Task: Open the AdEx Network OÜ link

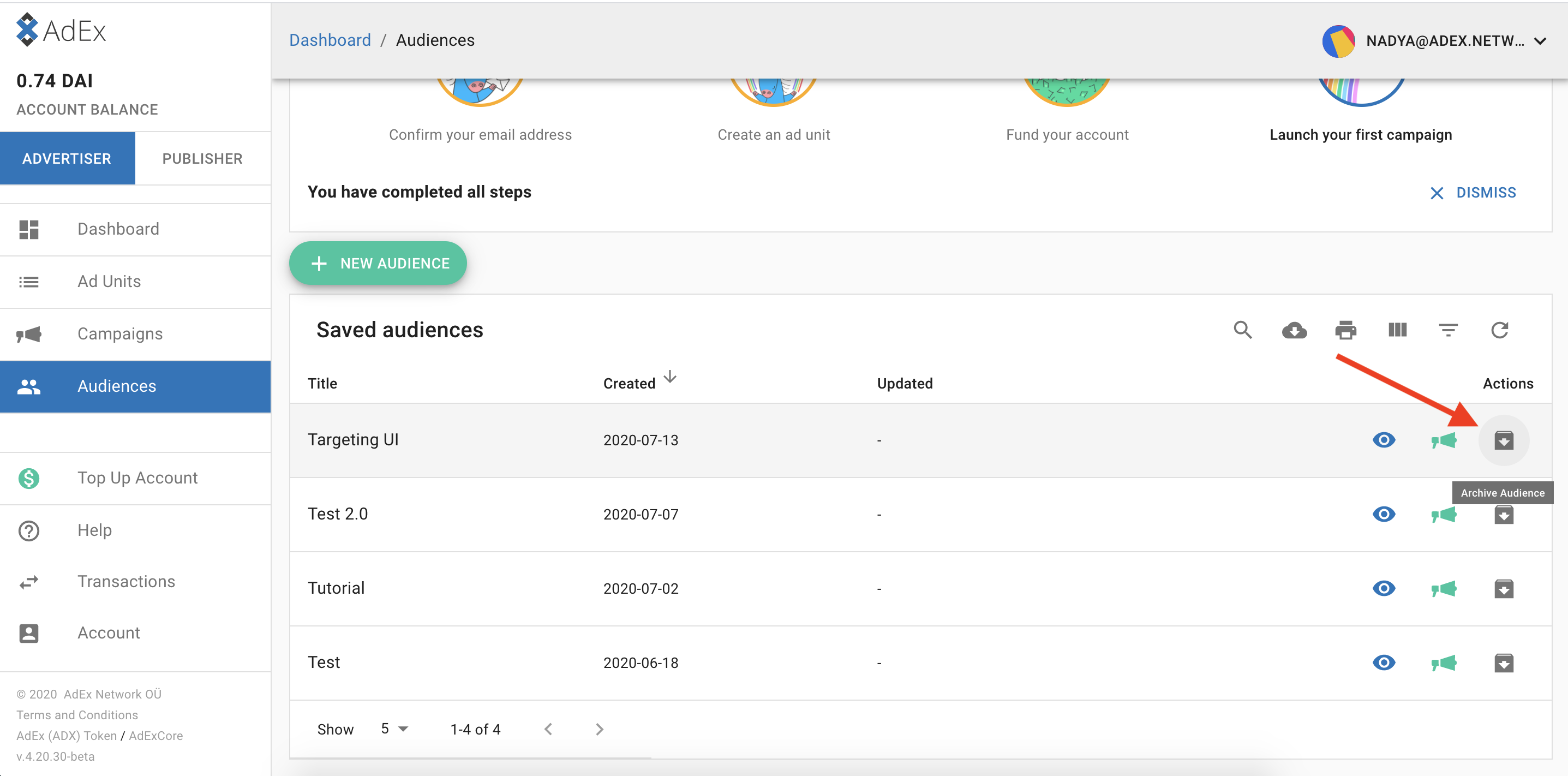Action: [112, 694]
